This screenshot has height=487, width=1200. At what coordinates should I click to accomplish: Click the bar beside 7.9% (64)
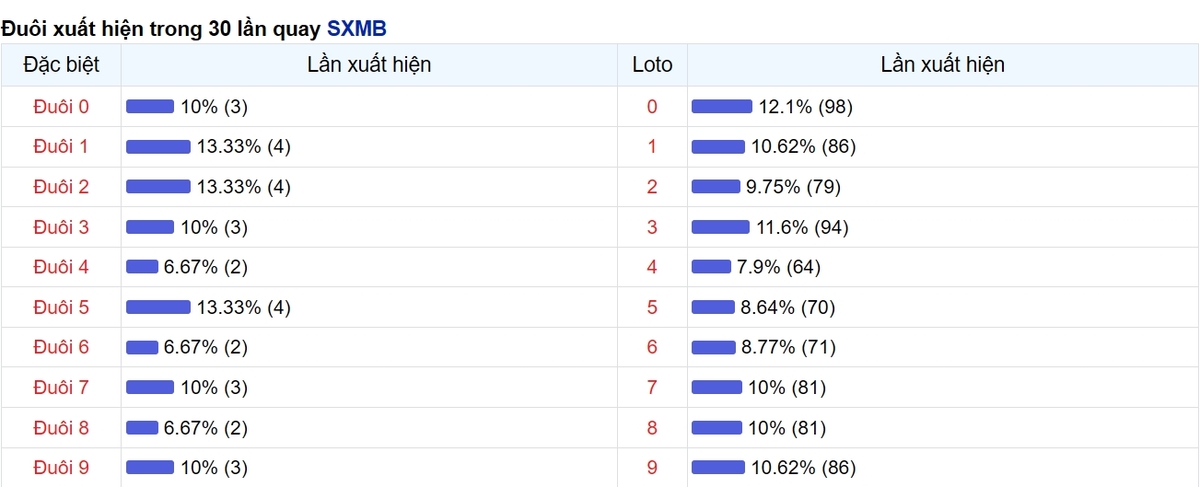coord(711,267)
